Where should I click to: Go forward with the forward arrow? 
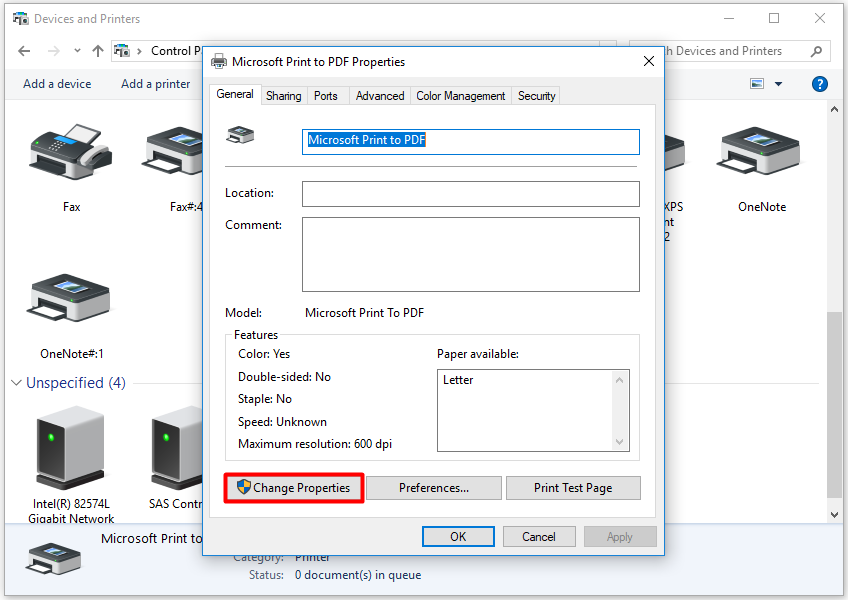[x=54, y=51]
